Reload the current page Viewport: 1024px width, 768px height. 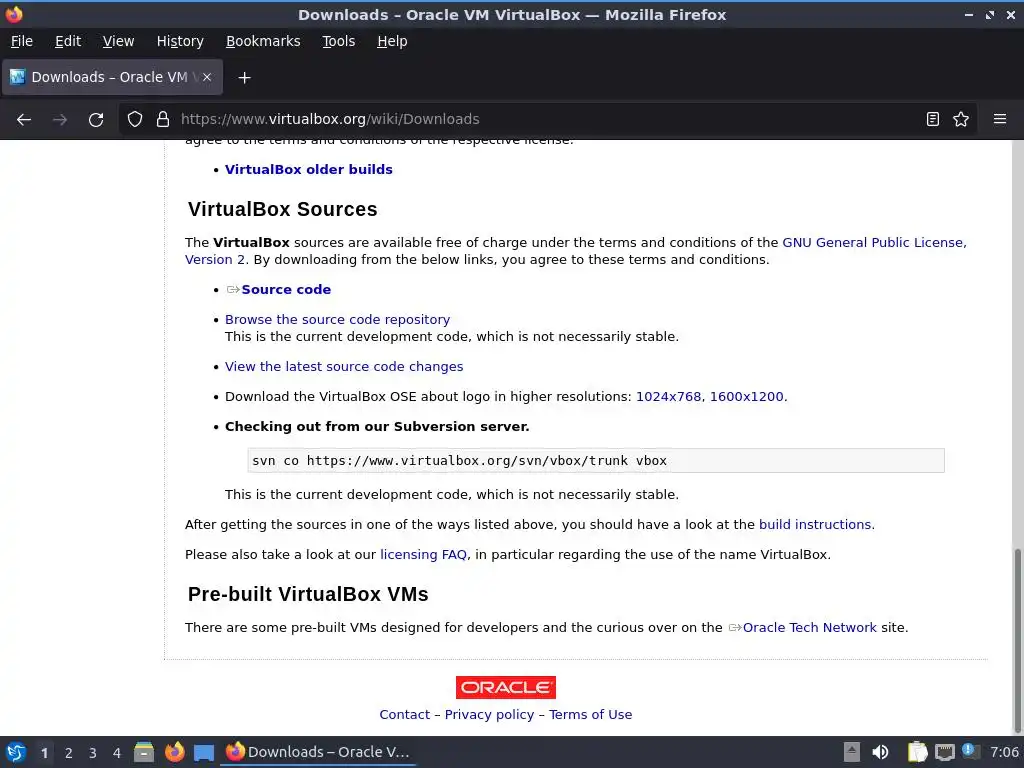pyautogui.click(x=96, y=120)
